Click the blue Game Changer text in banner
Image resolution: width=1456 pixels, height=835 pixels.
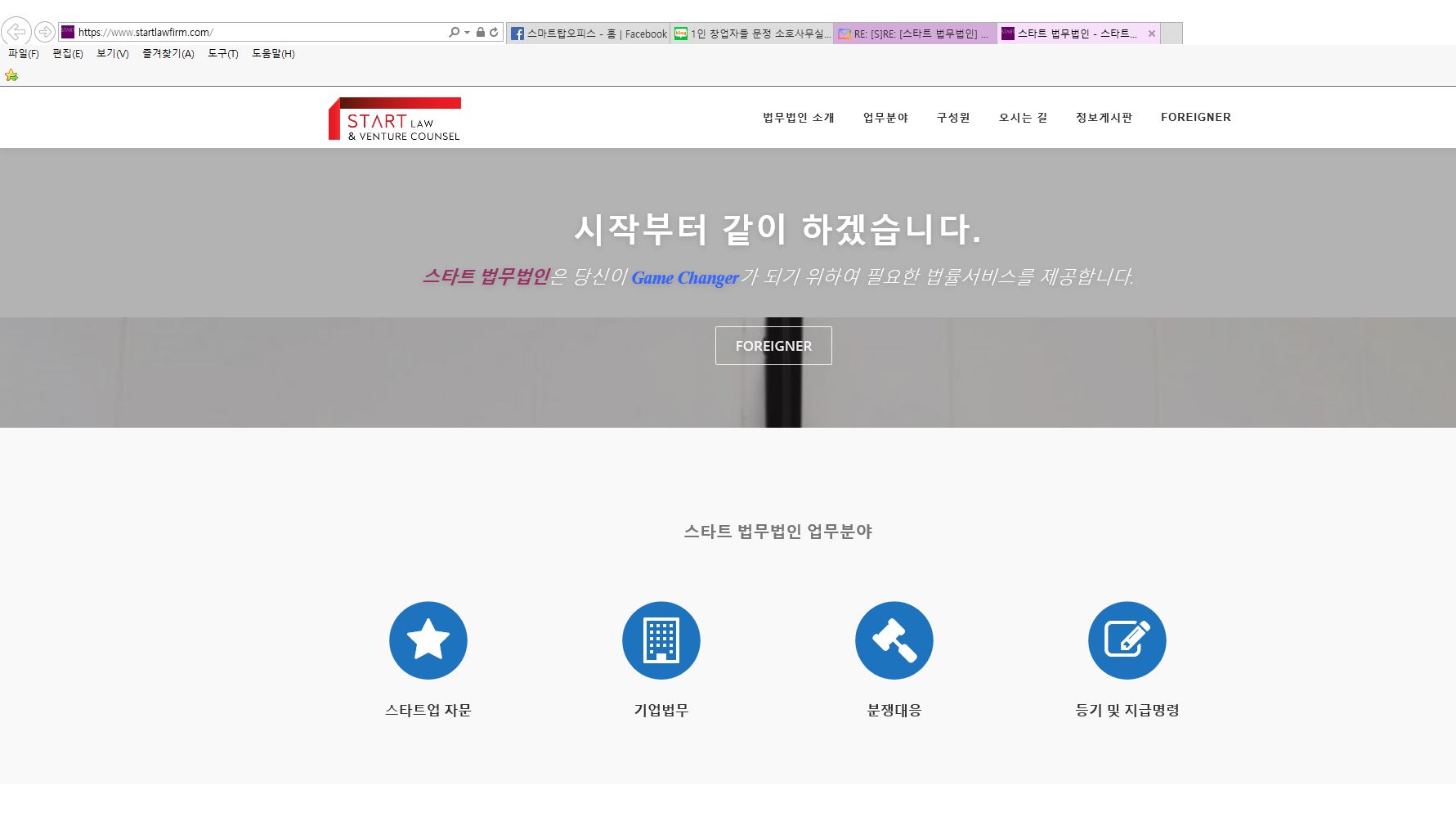[x=685, y=278]
